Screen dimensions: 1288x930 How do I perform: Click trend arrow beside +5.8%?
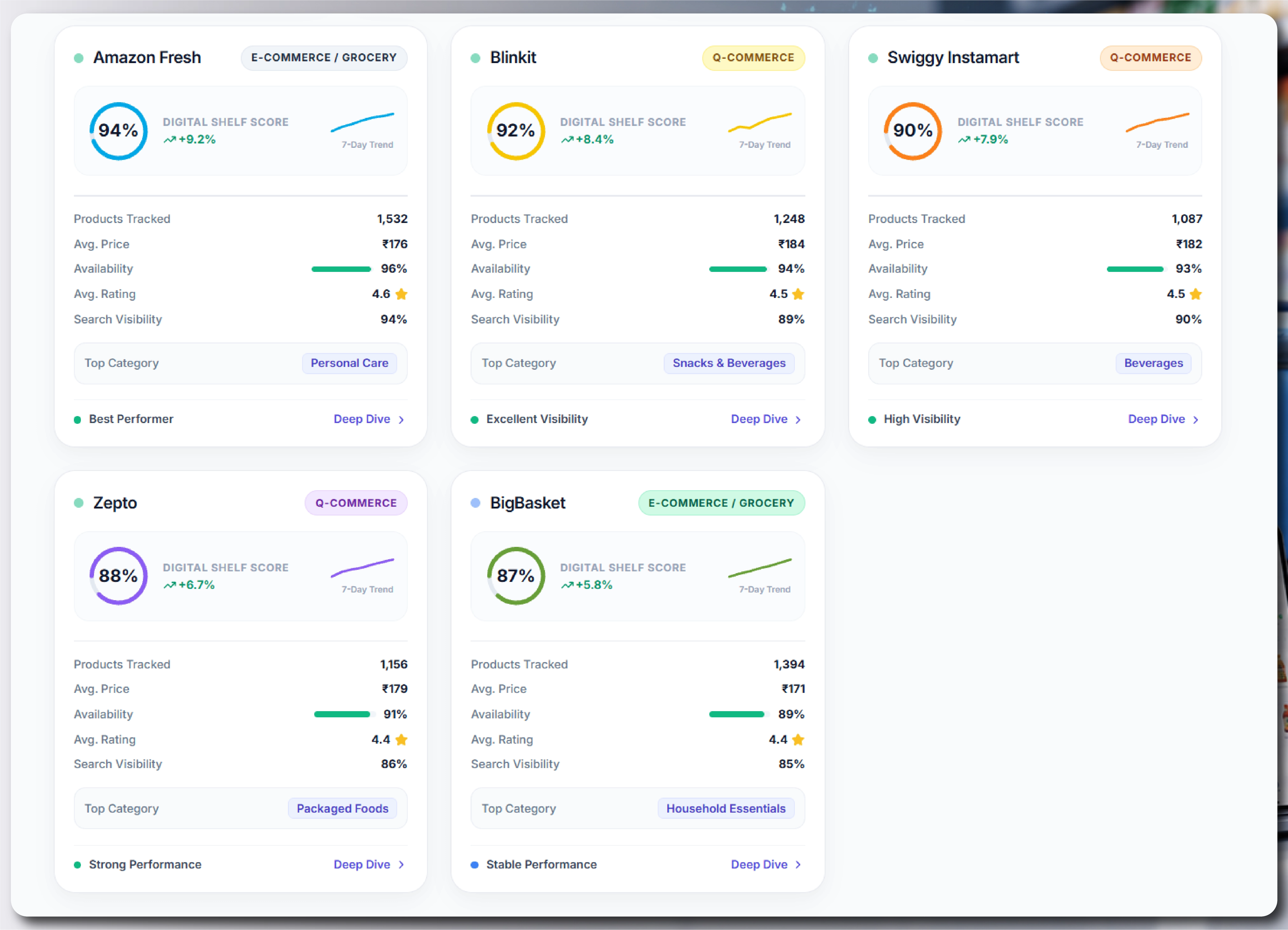pyautogui.click(x=567, y=585)
